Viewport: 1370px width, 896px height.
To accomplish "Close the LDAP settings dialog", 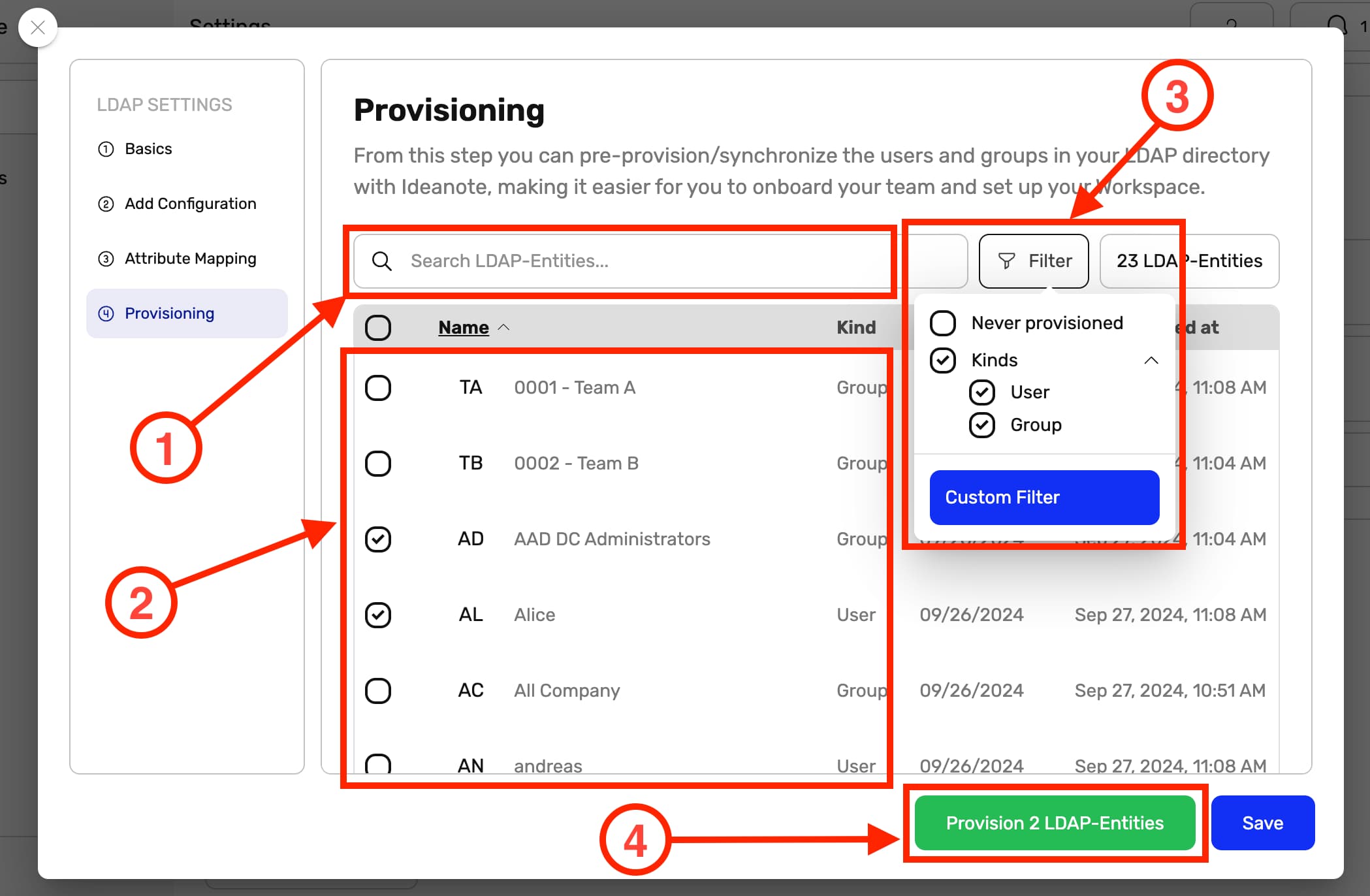I will coord(38,27).
